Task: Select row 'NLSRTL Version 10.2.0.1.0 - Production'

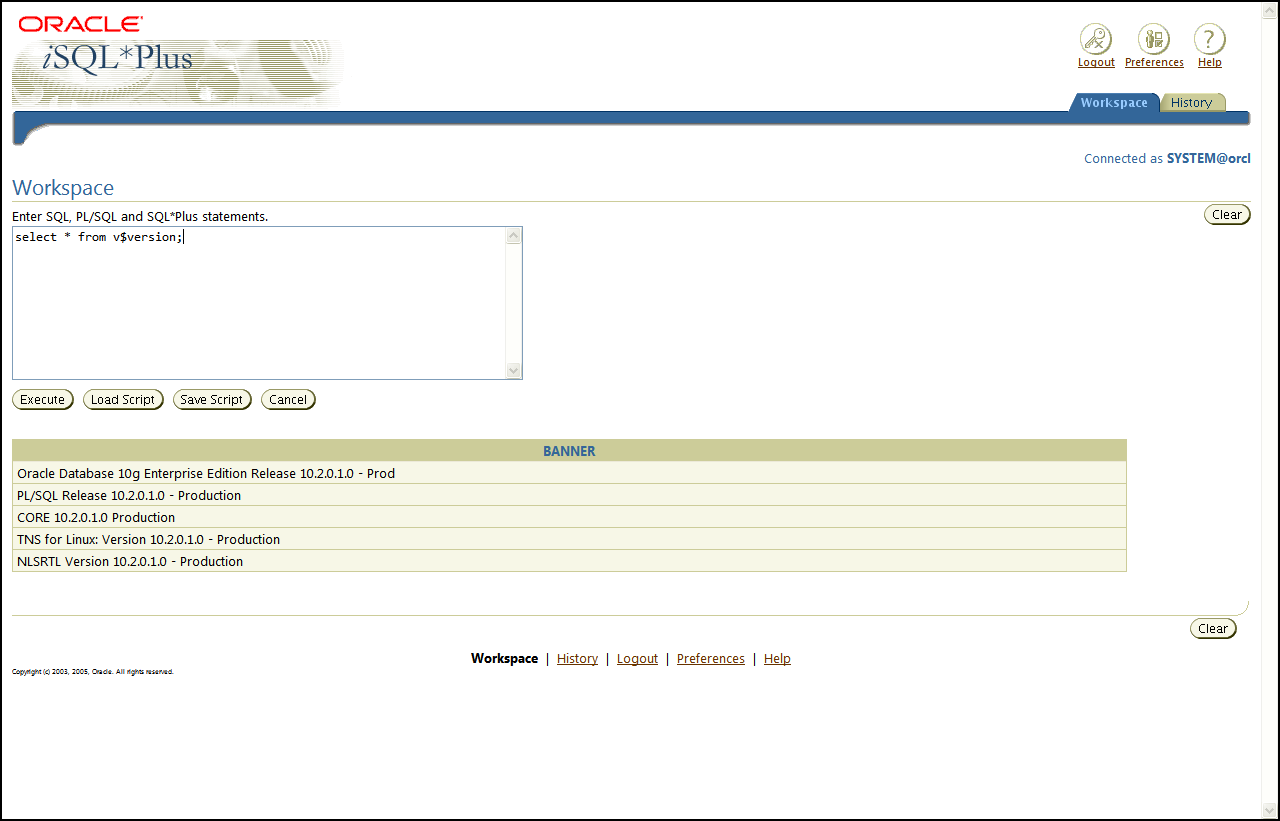Action: pyautogui.click(x=569, y=561)
